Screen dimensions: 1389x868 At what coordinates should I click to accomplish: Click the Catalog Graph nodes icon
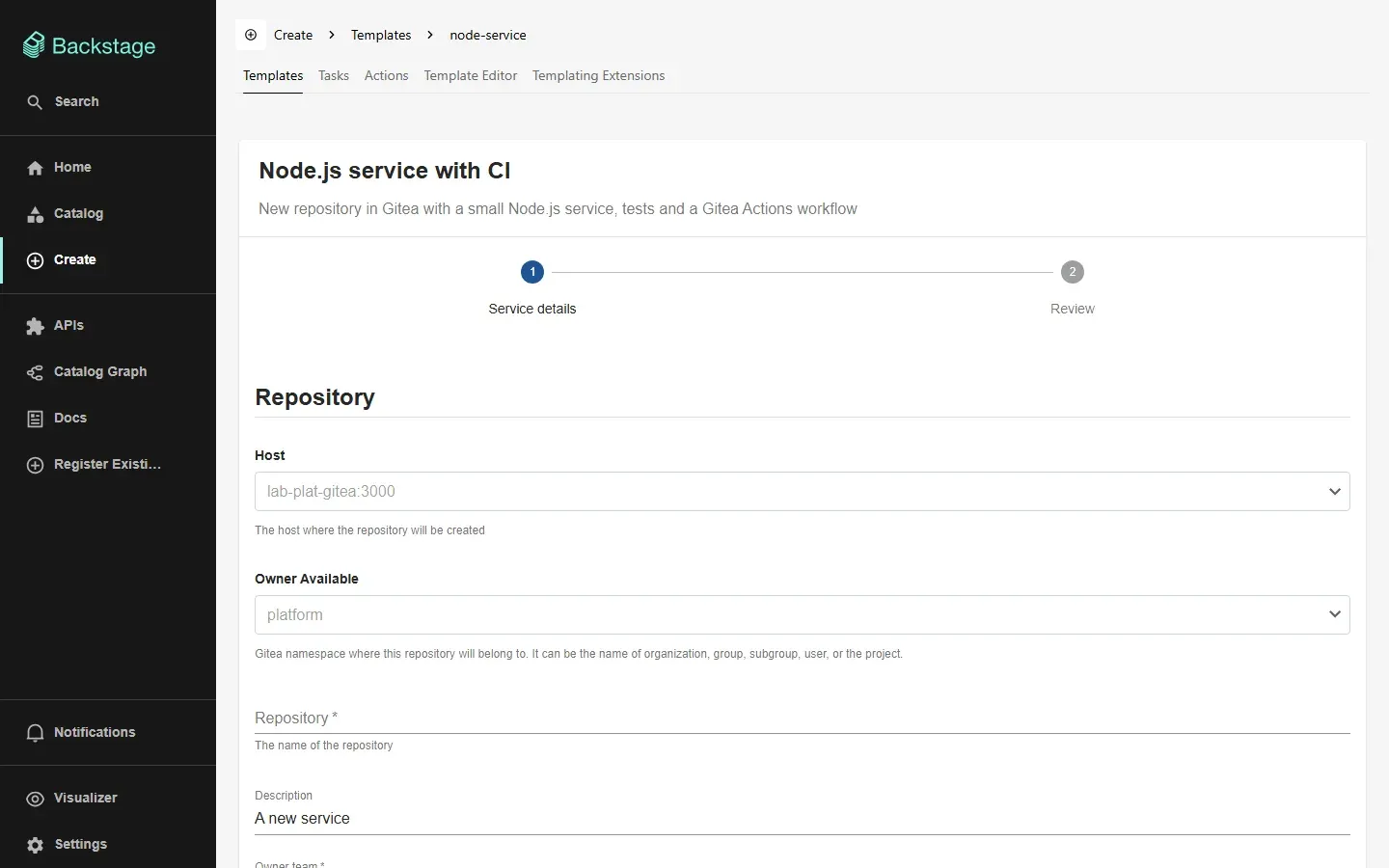[35, 372]
